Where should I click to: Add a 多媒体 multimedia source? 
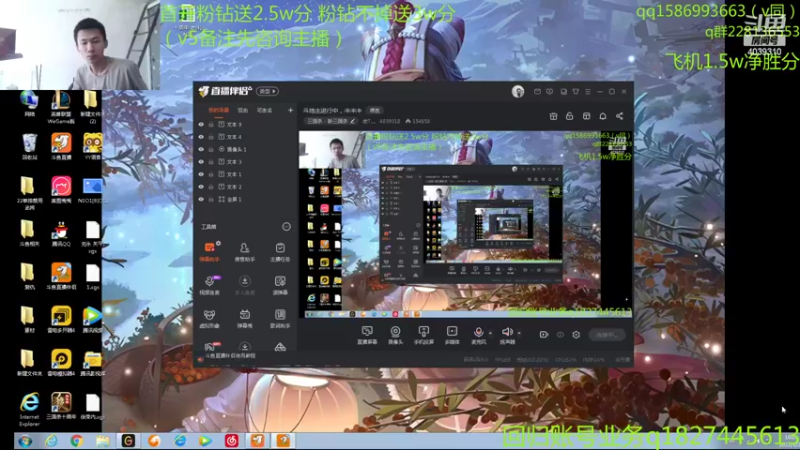click(452, 335)
